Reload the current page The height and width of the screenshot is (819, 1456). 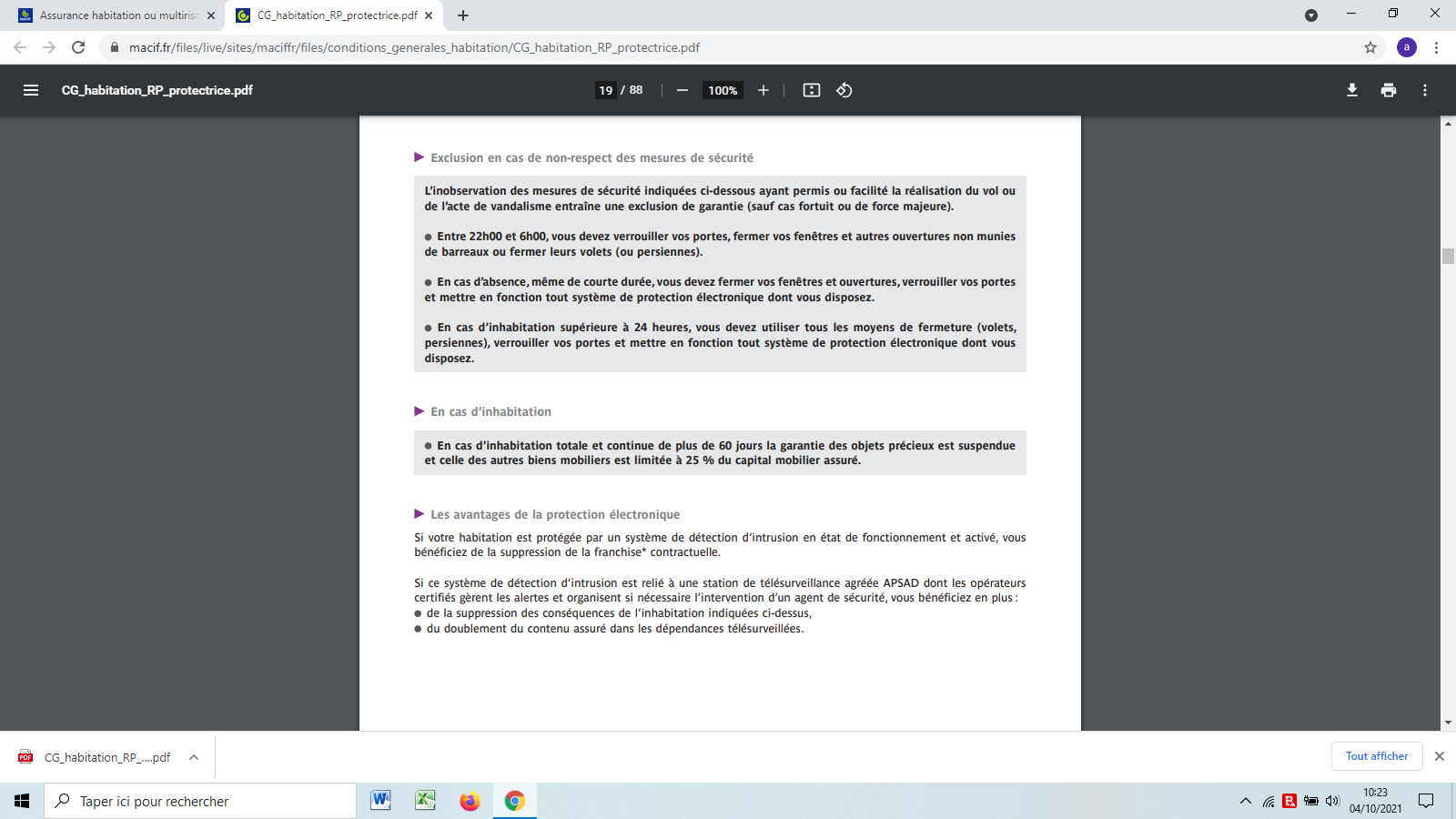pyautogui.click(x=78, y=47)
